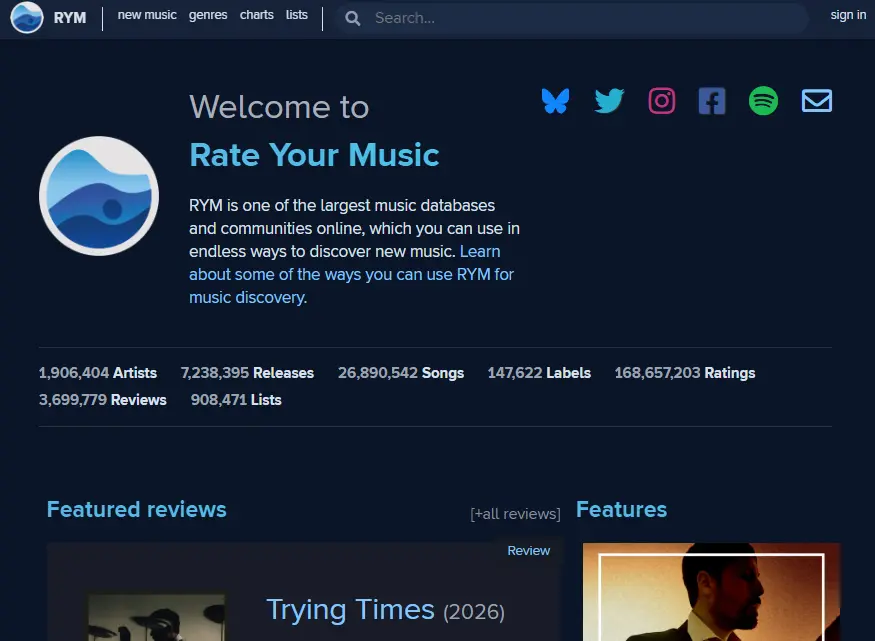Click the Features heading
Screen dimensions: 875x641
[622, 509]
